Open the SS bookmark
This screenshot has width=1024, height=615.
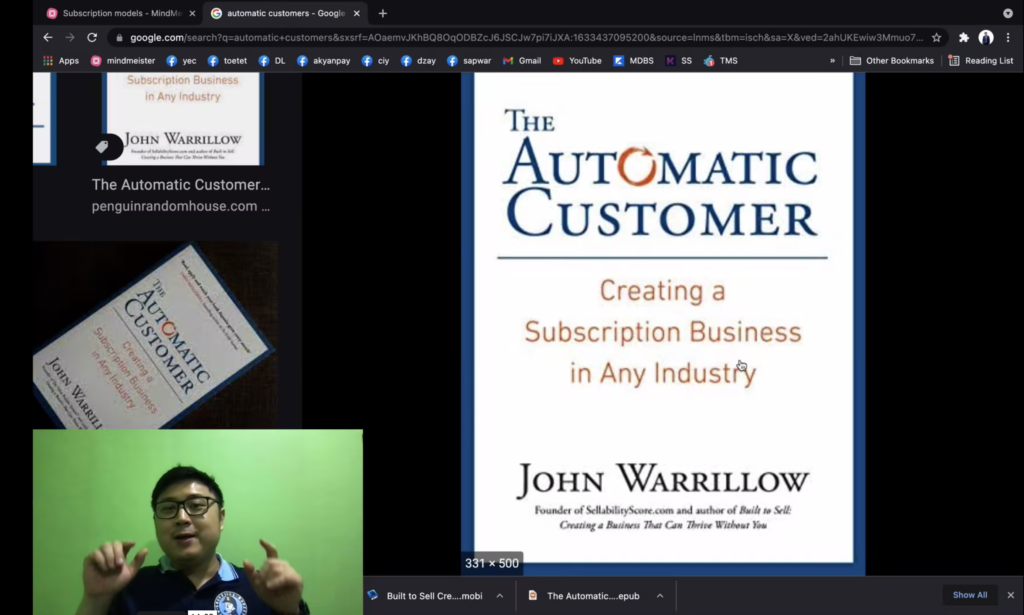coord(679,61)
